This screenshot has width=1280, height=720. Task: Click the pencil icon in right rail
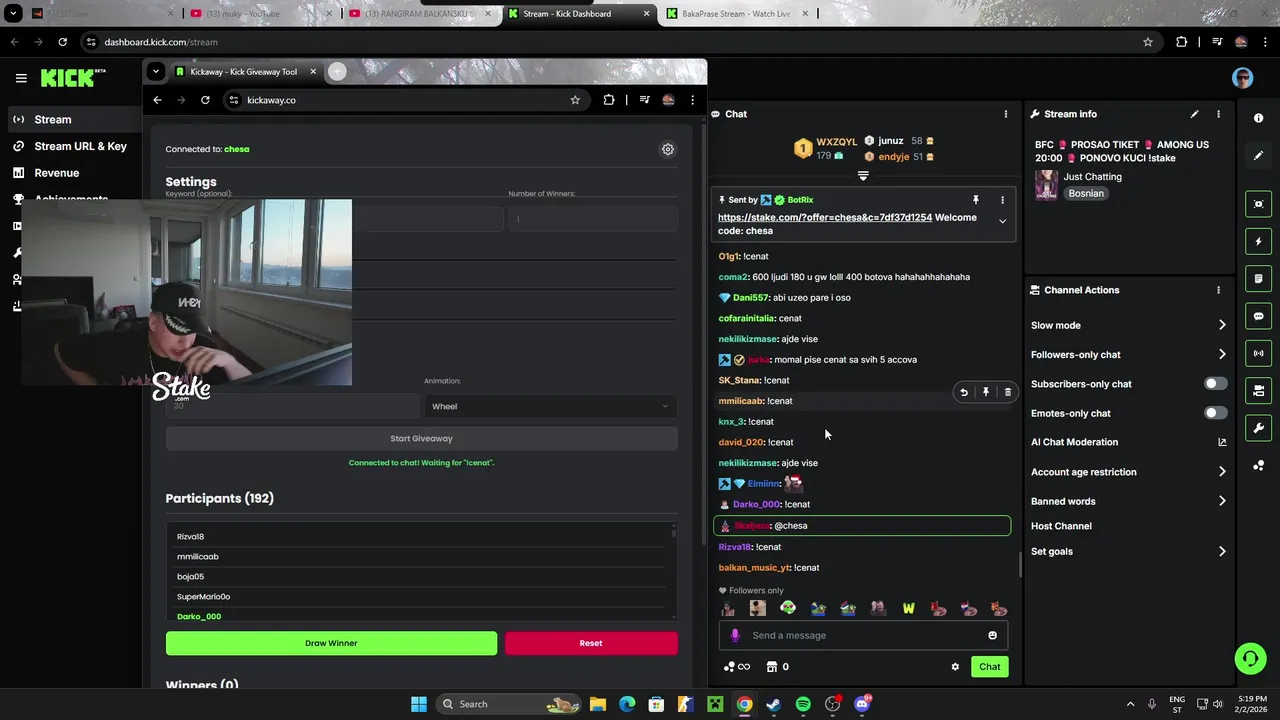1259,155
